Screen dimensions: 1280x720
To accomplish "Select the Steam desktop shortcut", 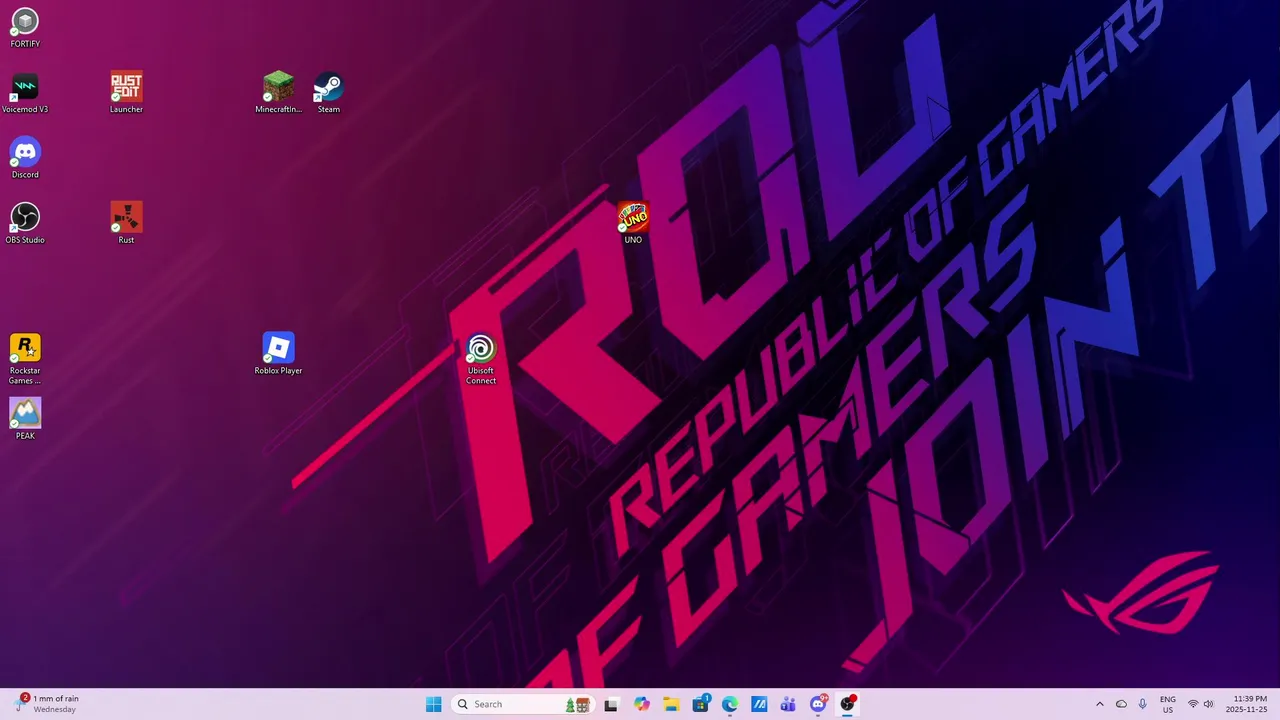I will [328, 93].
